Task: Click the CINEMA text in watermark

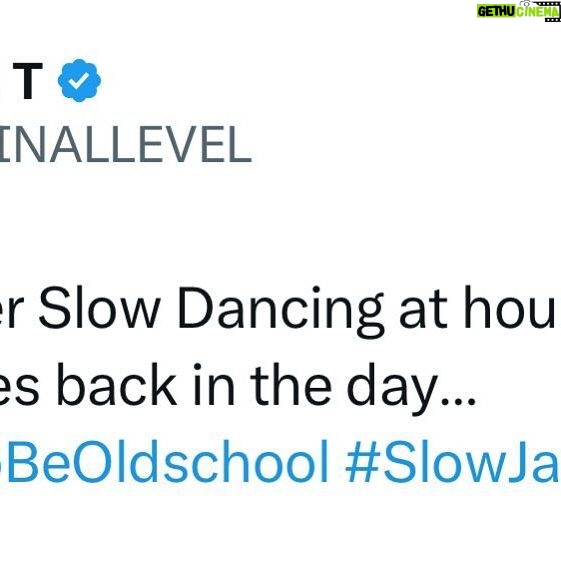Action: 538,12
